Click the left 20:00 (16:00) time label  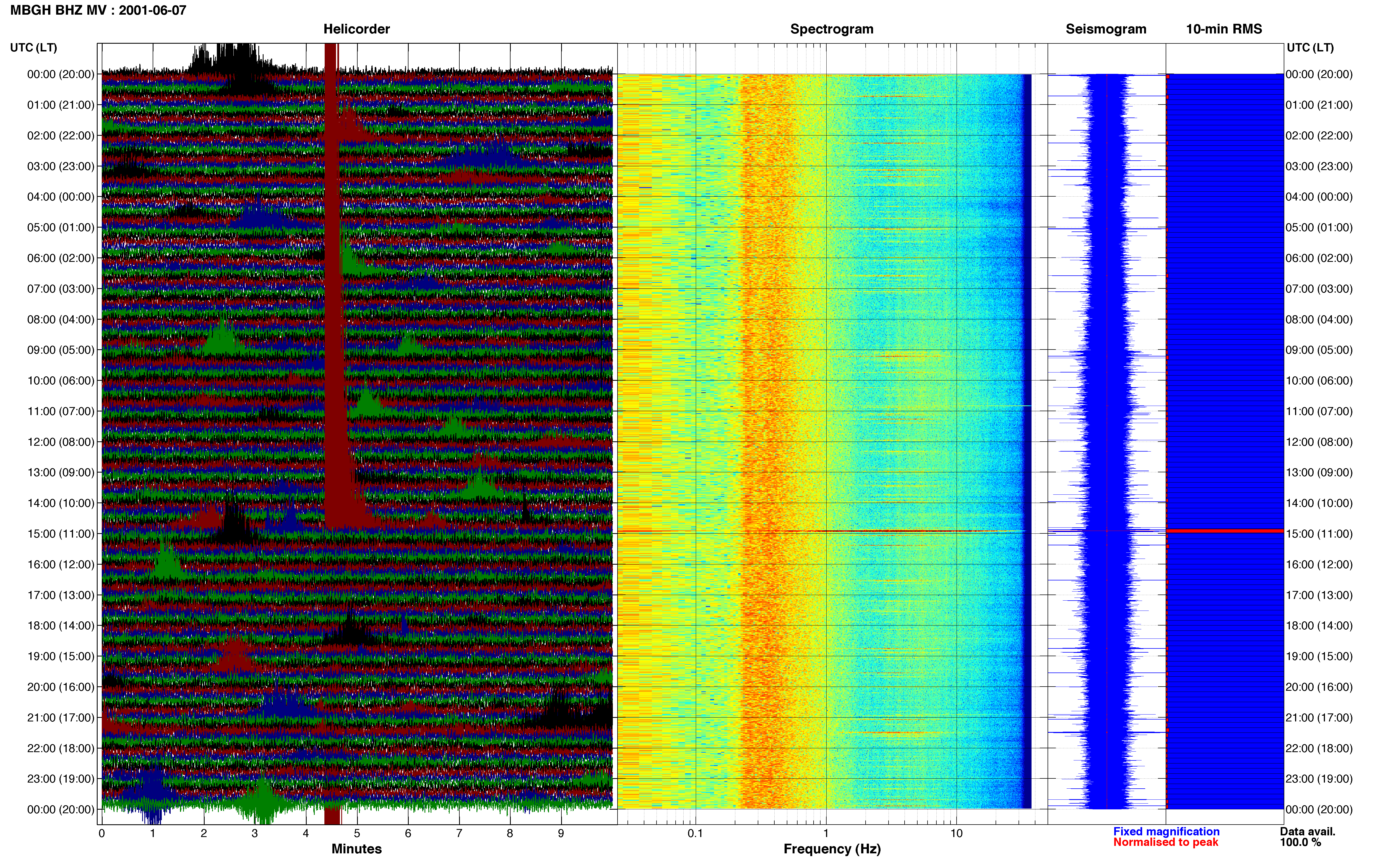pos(60,687)
